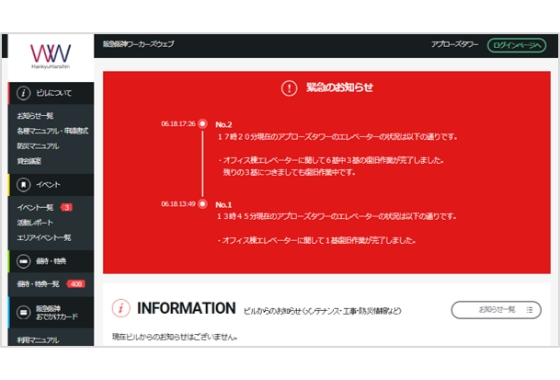Click the ticket icon beside 優待・特典
This screenshot has height=380, width=560.
coord(23,261)
